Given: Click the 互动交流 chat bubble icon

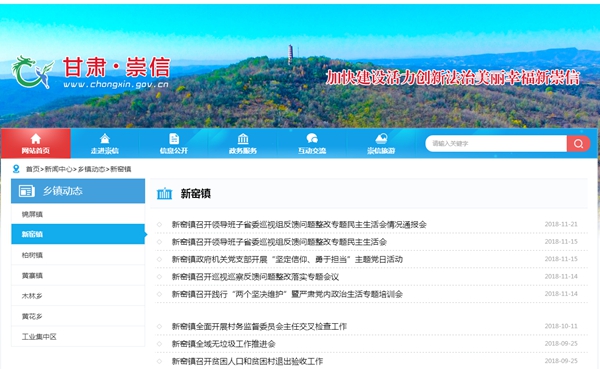Looking at the screenshot, I should (312, 139).
